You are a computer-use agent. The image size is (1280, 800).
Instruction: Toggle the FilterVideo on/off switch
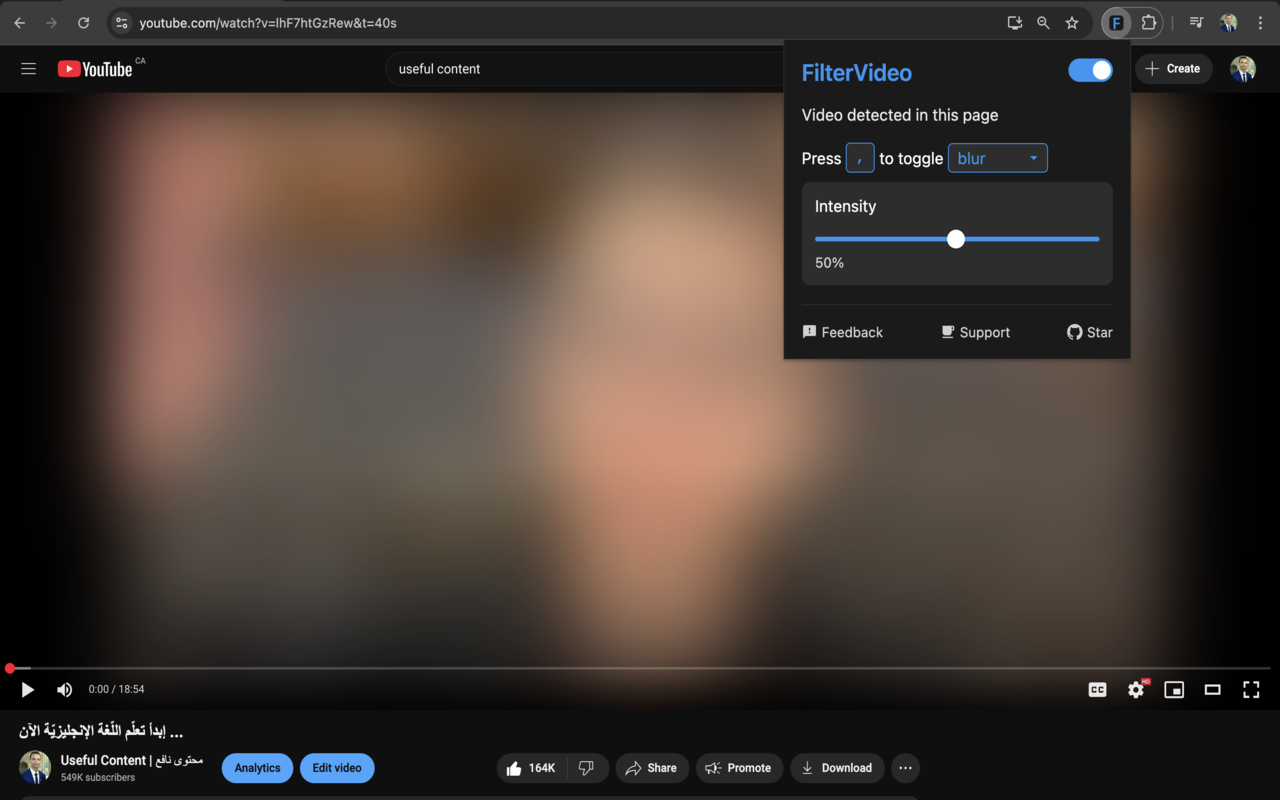point(1090,70)
